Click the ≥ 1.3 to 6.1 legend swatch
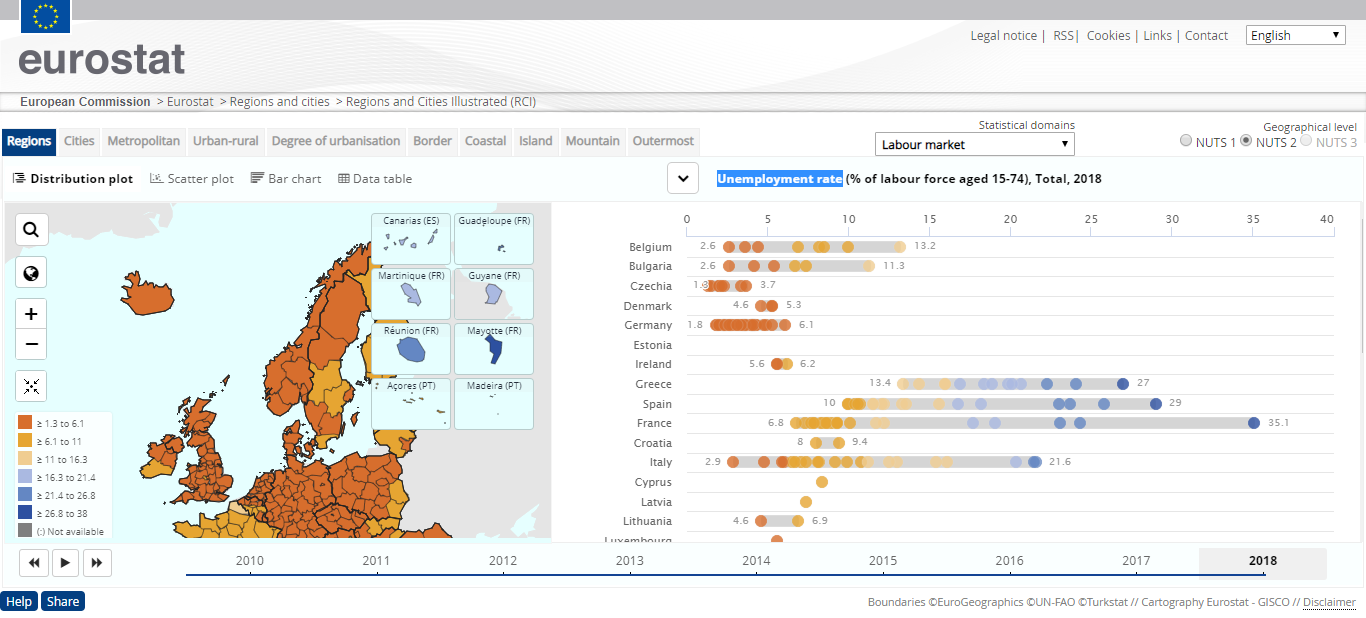 coord(25,423)
